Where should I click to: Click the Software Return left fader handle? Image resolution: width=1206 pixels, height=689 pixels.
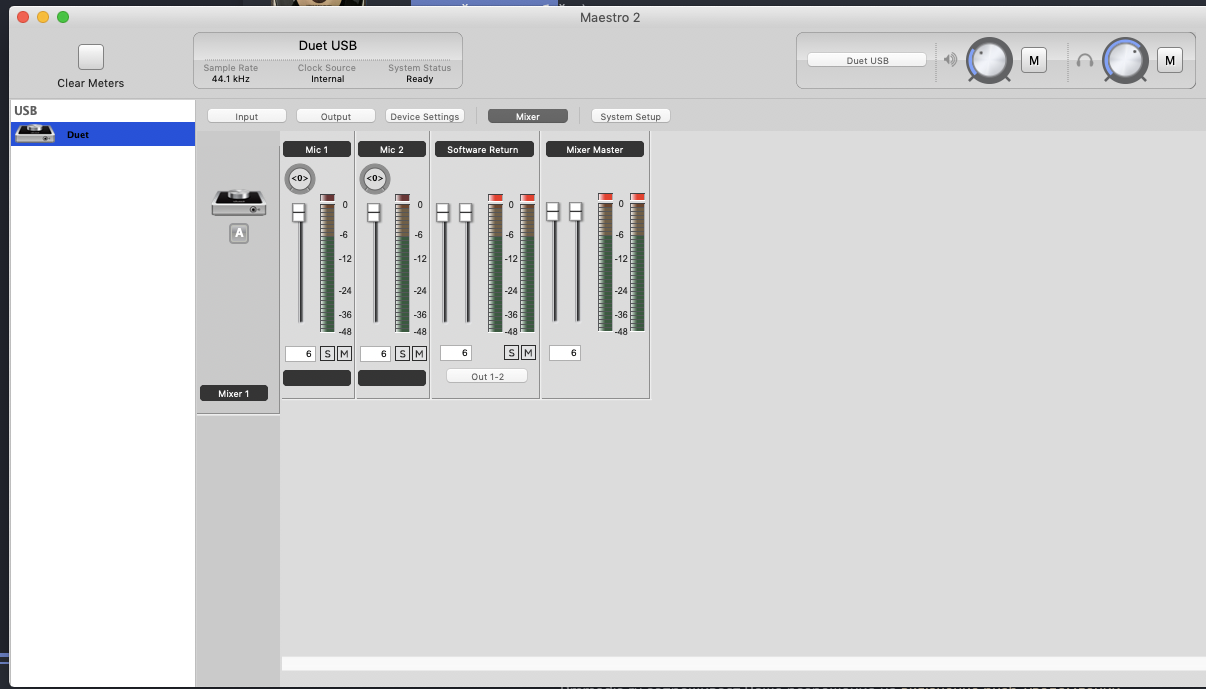(443, 212)
